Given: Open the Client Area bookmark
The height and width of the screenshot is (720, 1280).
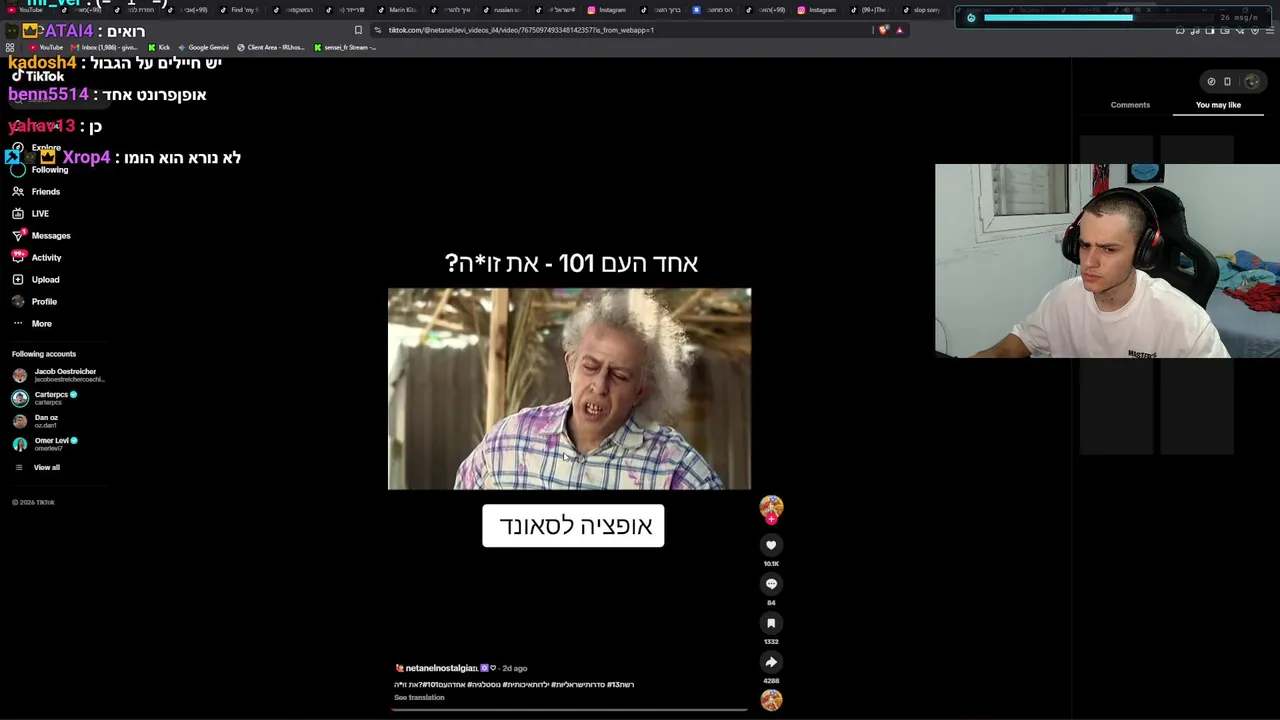Looking at the screenshot, I should [x=270, y=47].
